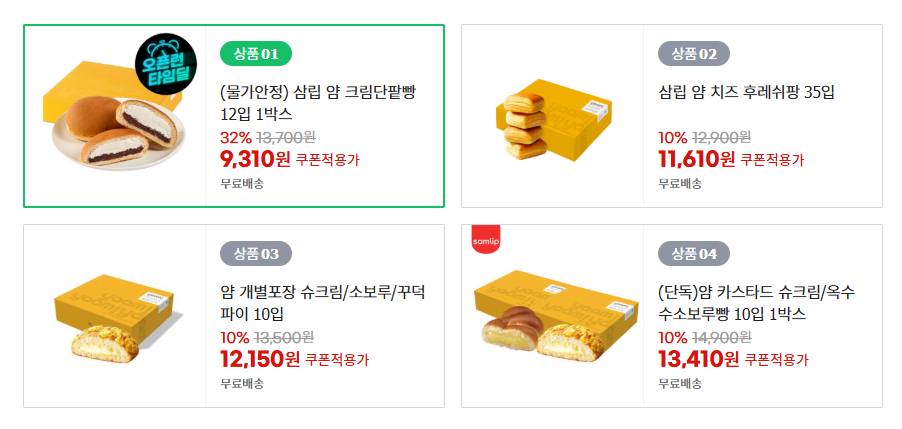Open 삼립 얌 크림단팥빵 12입 title link

317,103
